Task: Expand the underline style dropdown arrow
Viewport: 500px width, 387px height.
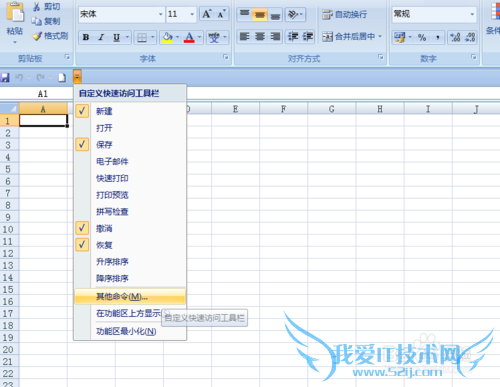Action: (127, 37)
